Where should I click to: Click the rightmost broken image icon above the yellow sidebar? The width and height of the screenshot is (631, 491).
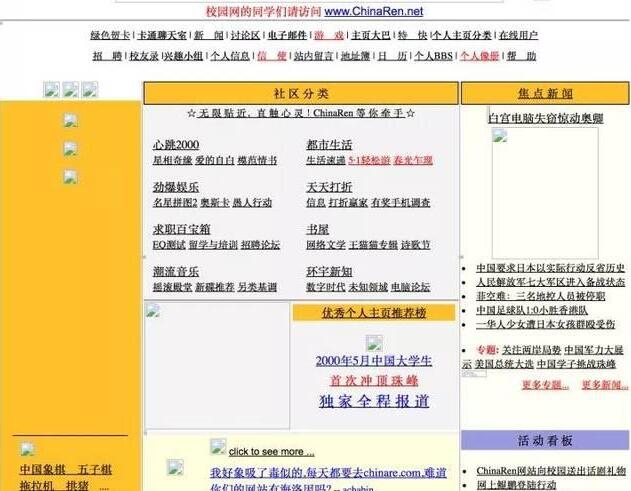click(x=90, y=90)
